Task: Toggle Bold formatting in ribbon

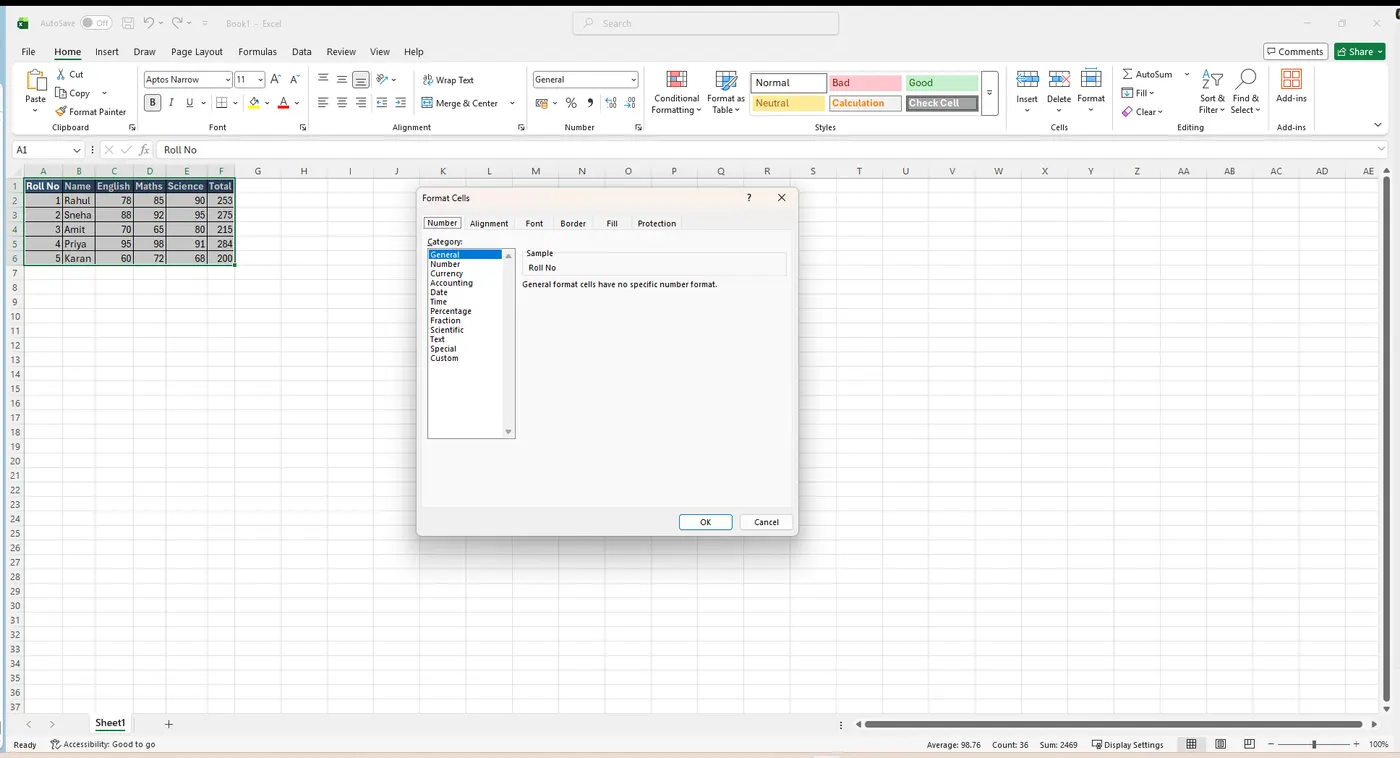Action: (153, 103)
